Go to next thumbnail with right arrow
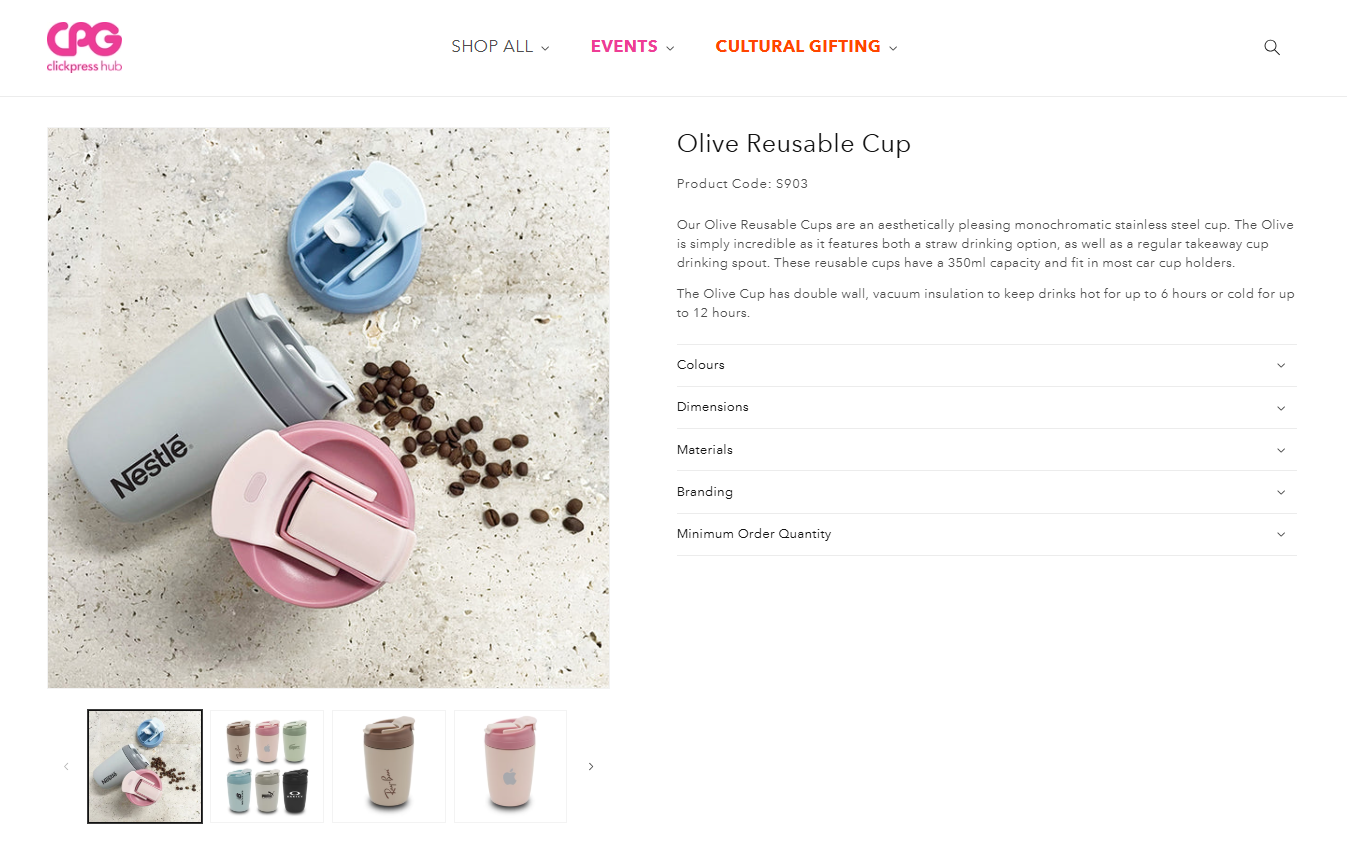The image size is (1347, 848). (x=590, y=766)
